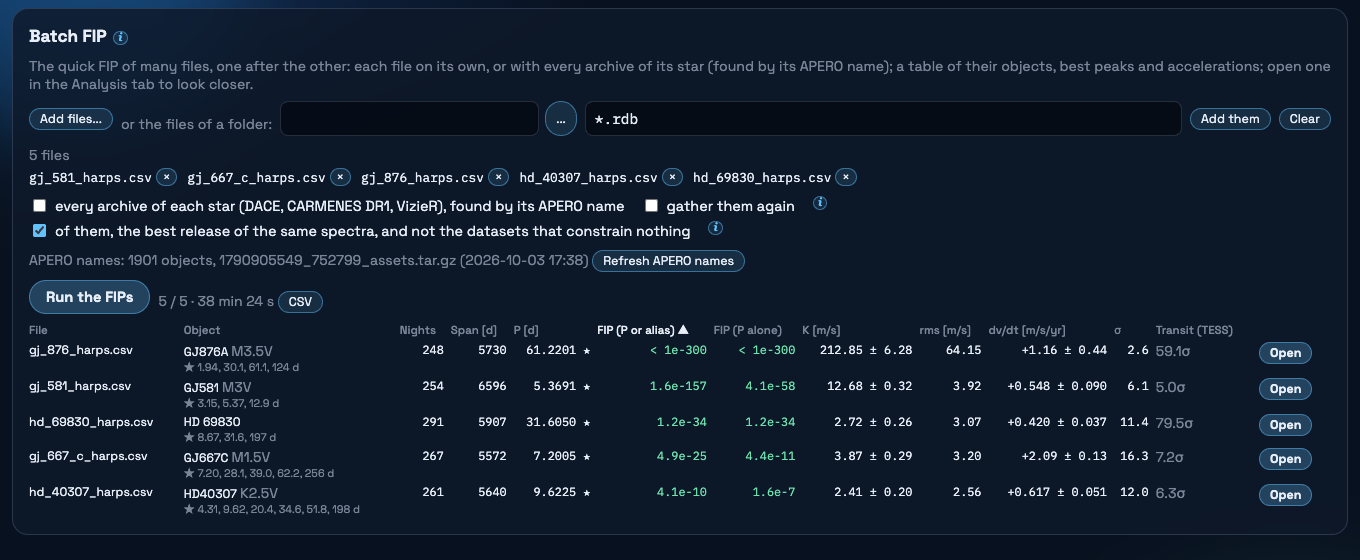
Task: Refresh APERO names
Action: [668, 261]
